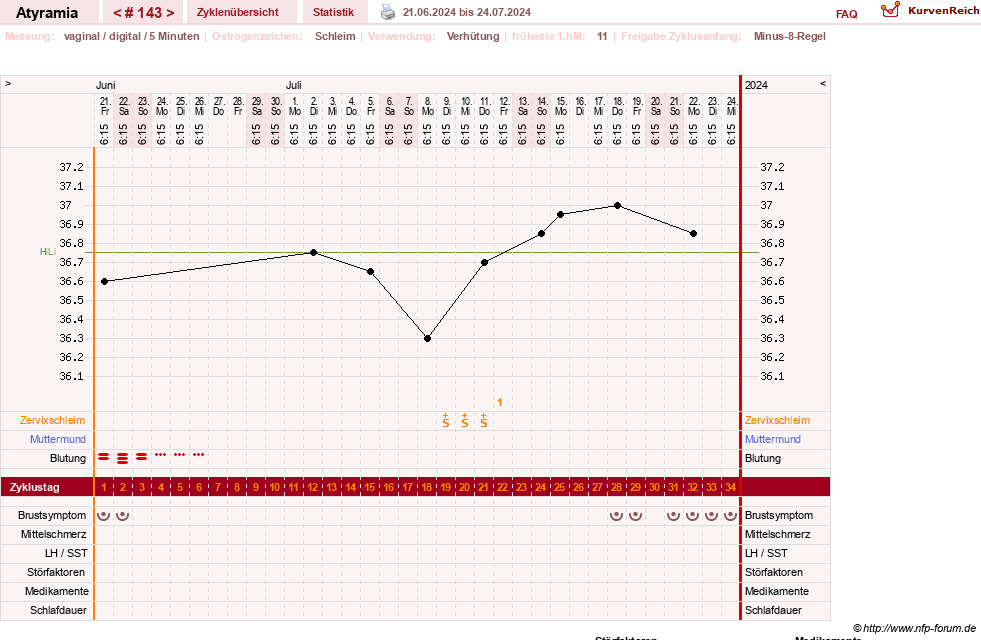The image size is (981, 640).
Task: Click the left Schlafdauer row label
Action: (58, 610)
